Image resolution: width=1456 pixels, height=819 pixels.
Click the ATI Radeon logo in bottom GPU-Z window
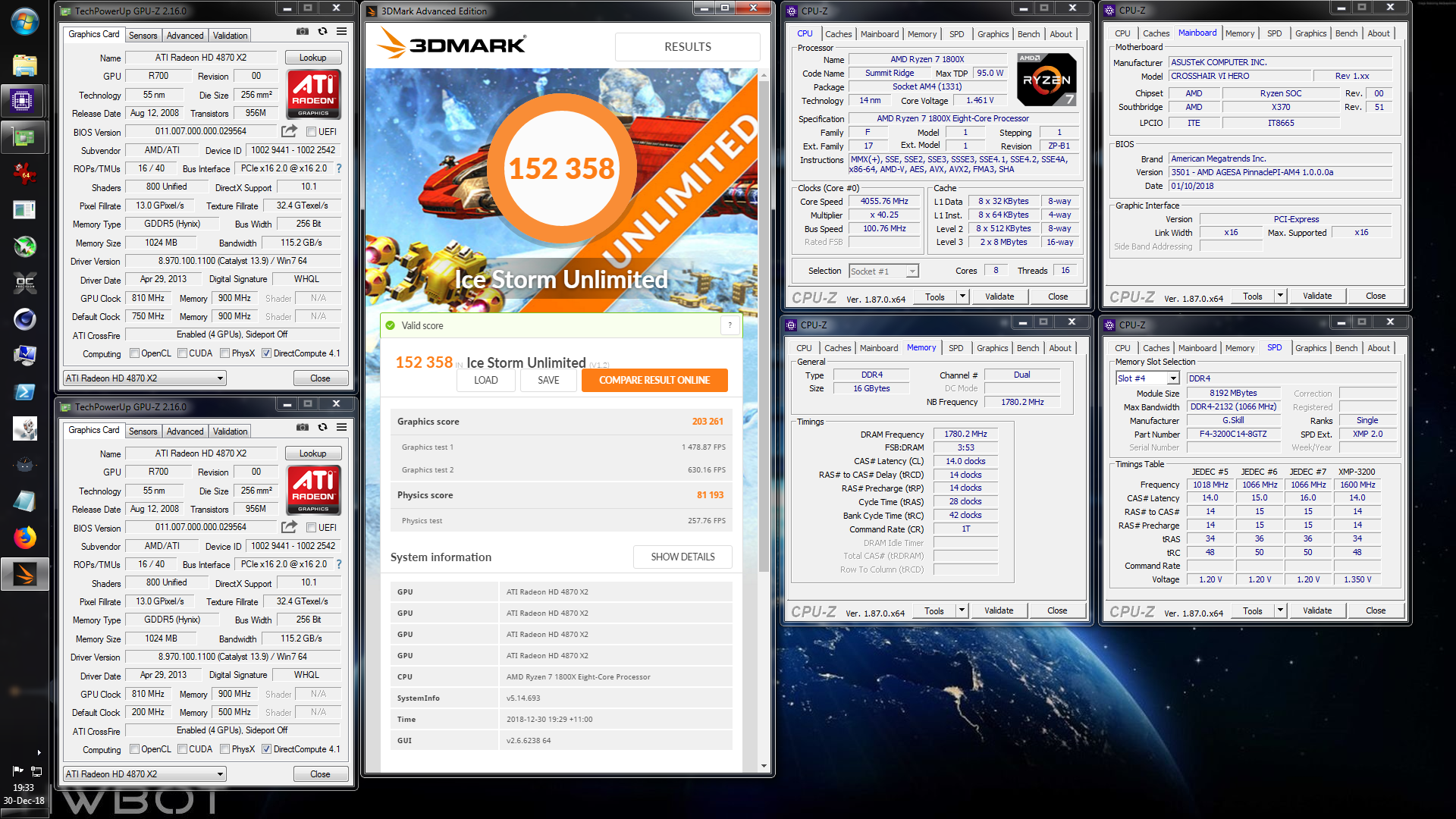click(x=313, y=490)
